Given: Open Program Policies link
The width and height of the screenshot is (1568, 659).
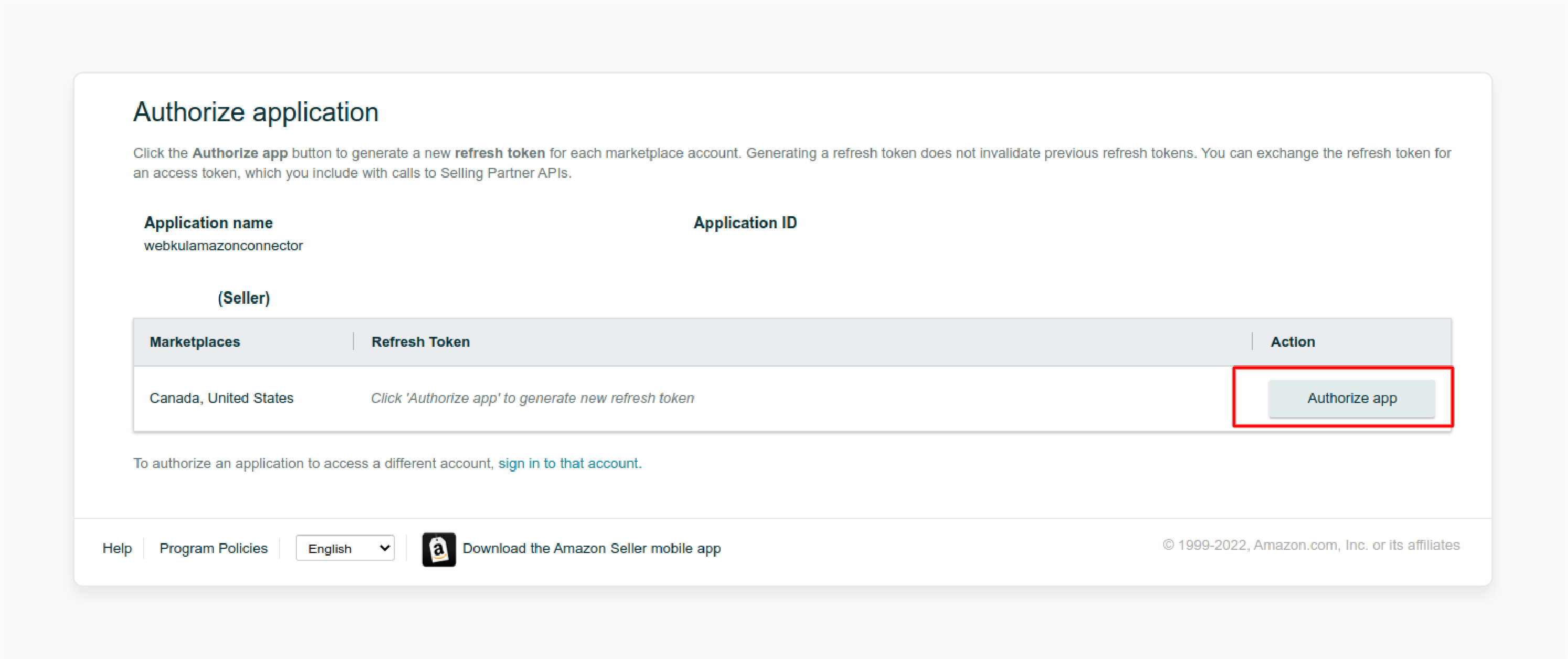Looking at the screenshot, I should point(213,548).
